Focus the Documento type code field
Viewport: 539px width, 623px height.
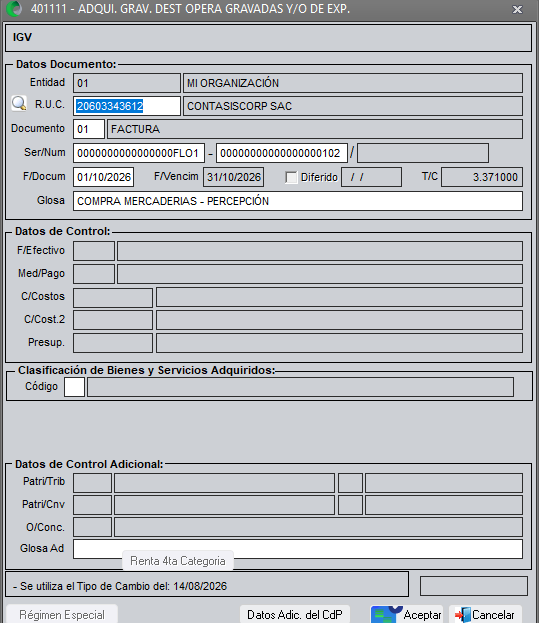pyautogui.click(x=89, y=129)
